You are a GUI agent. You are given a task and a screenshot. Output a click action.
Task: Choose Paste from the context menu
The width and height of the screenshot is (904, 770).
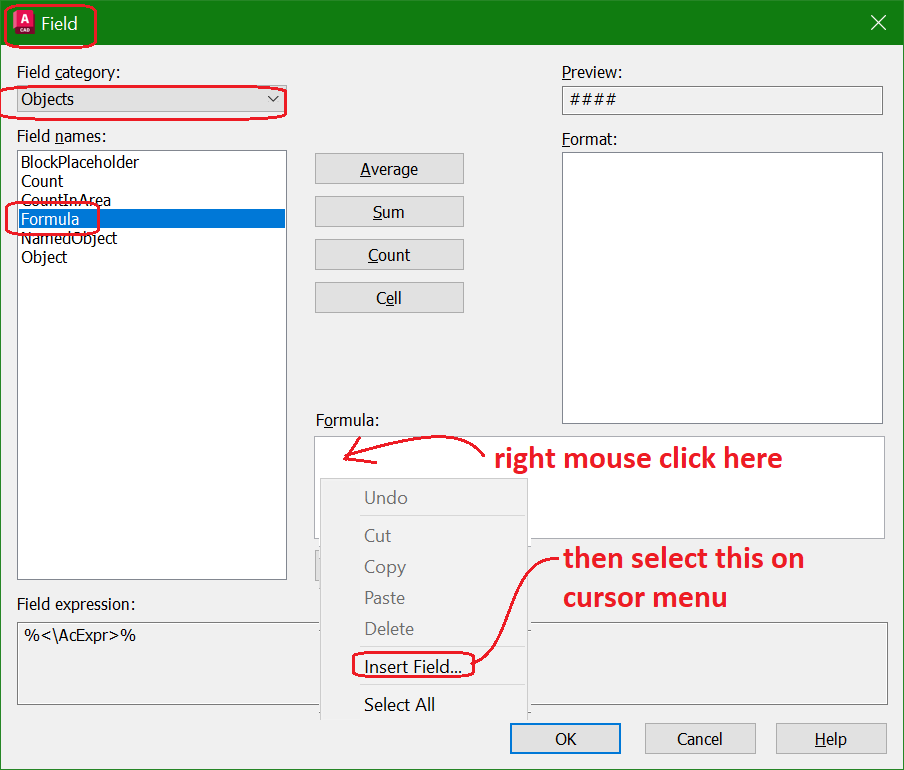[x=384, y=597]
